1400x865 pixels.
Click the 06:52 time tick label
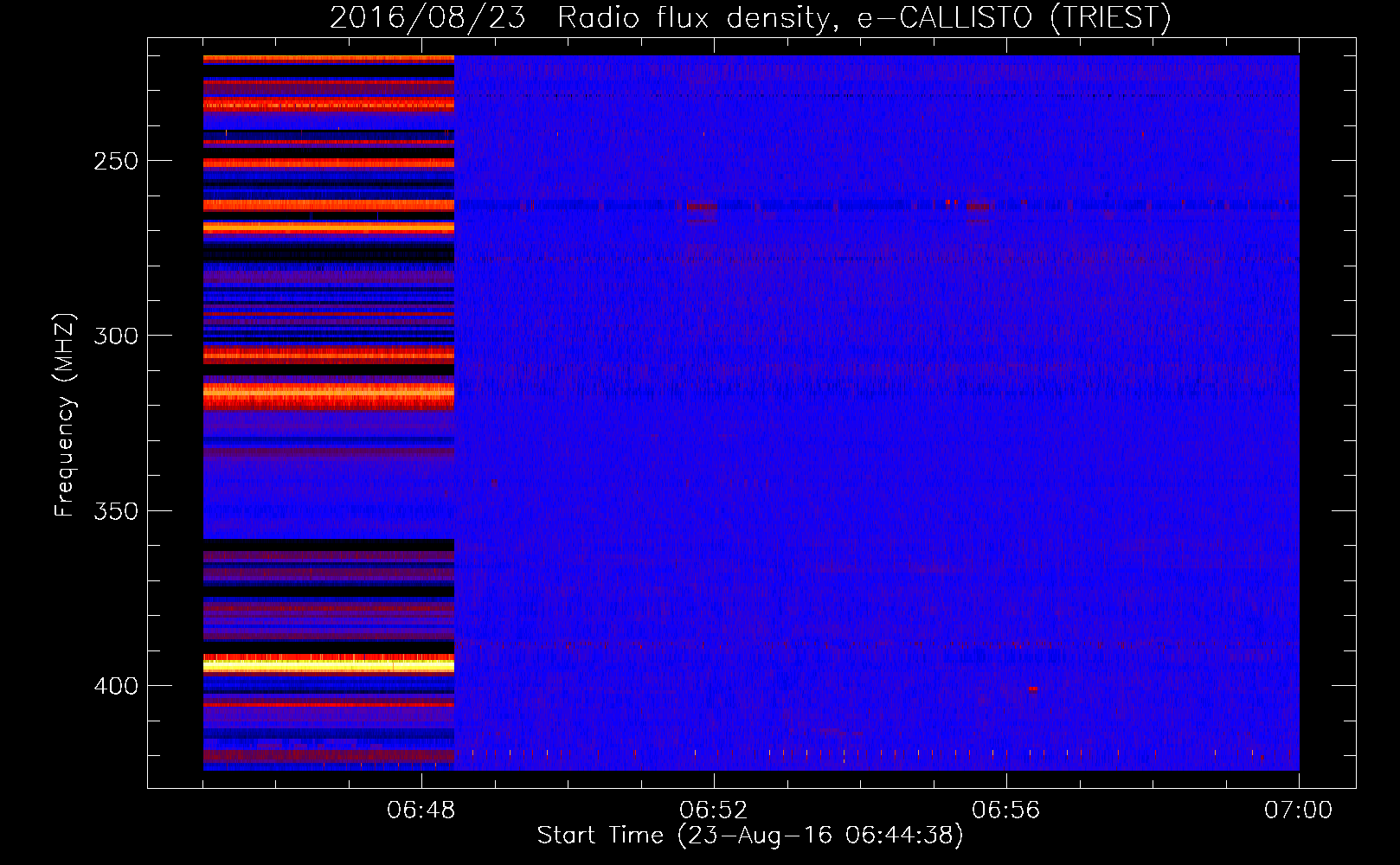coord(714,810)
